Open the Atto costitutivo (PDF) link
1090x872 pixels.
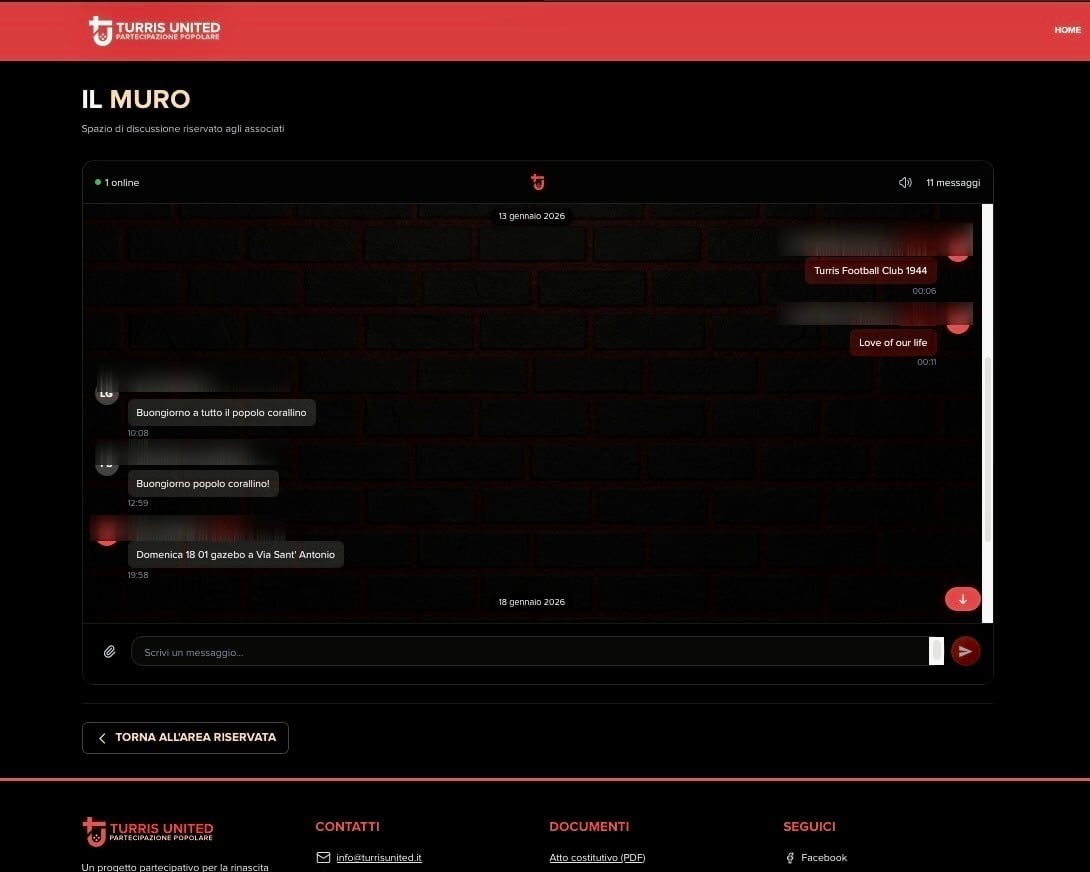coord(597,857)
